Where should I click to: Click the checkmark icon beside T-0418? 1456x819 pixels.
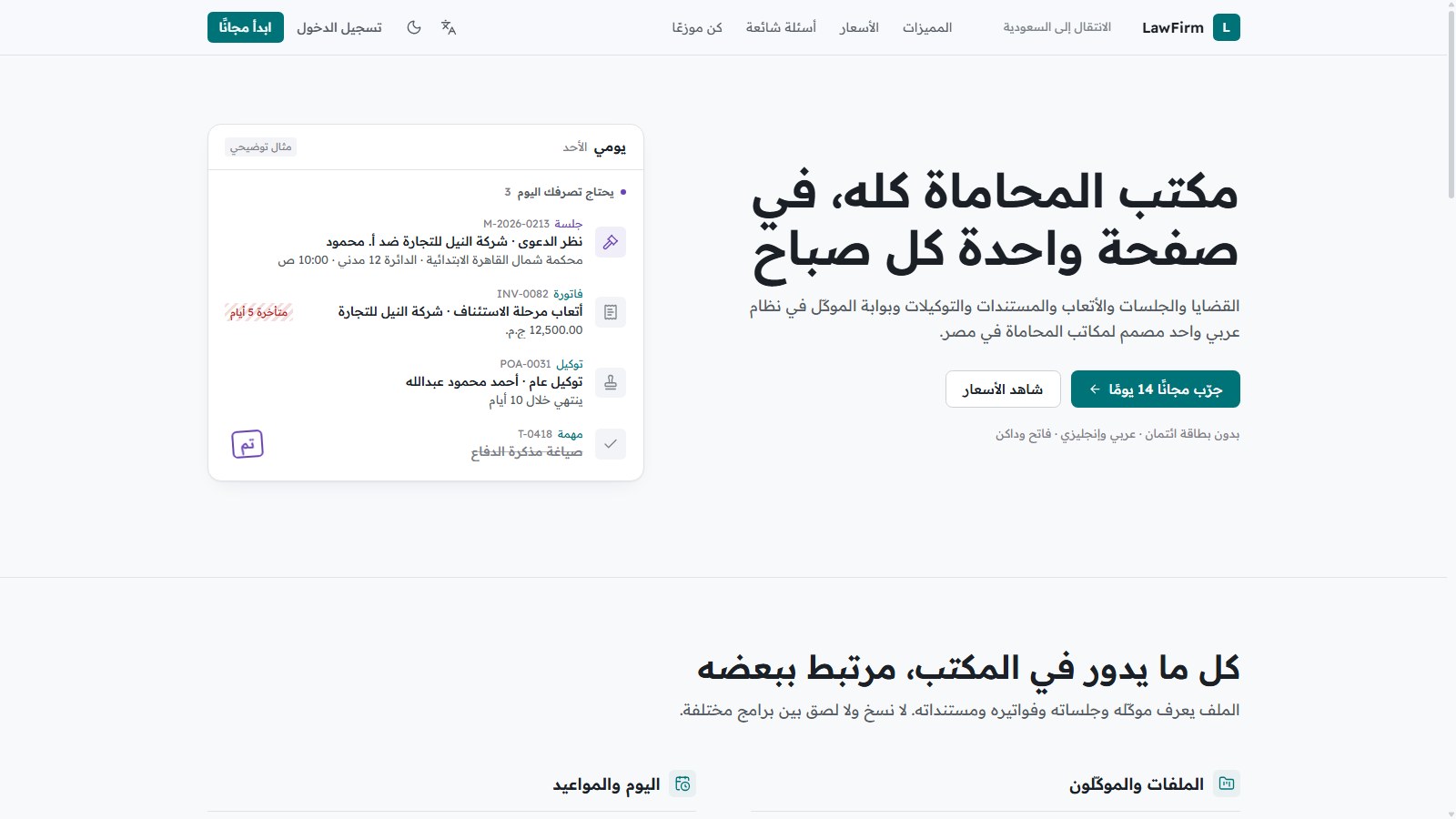pos(611,444)
